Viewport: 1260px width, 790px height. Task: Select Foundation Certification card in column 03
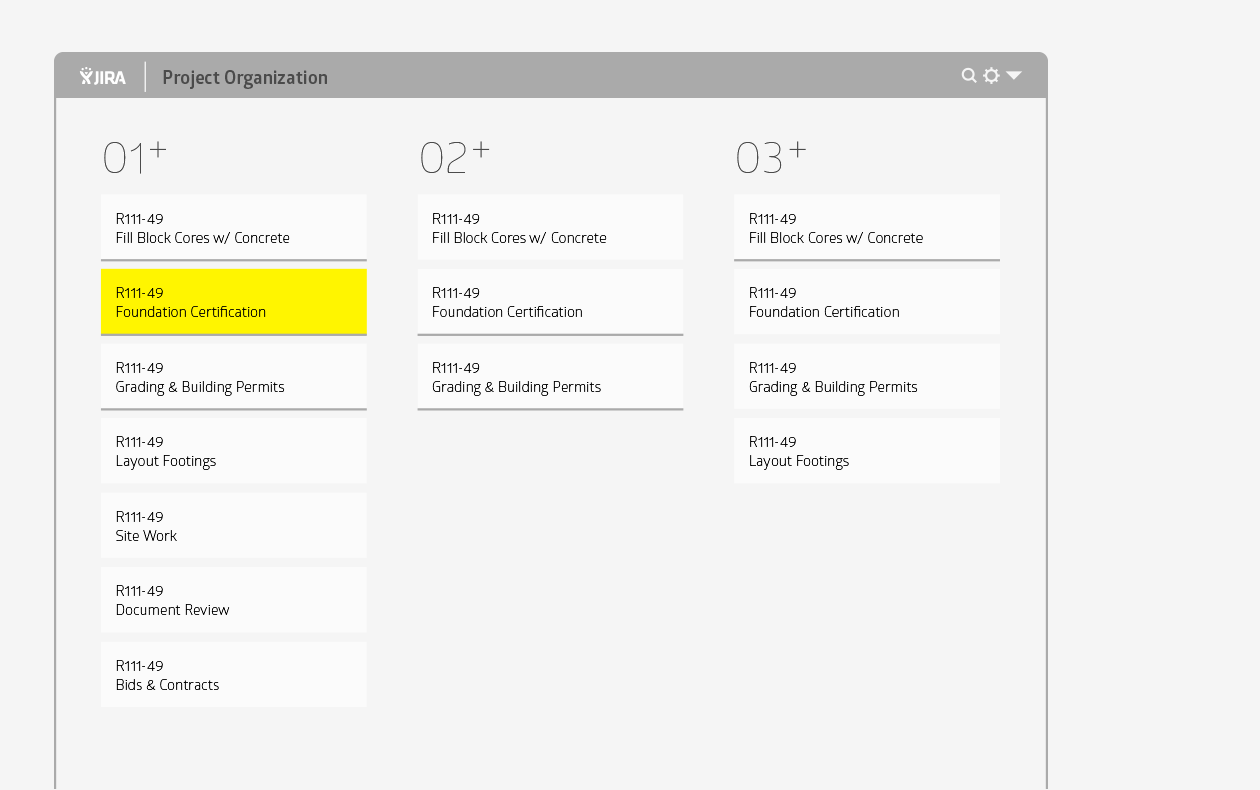click(867, 302)
